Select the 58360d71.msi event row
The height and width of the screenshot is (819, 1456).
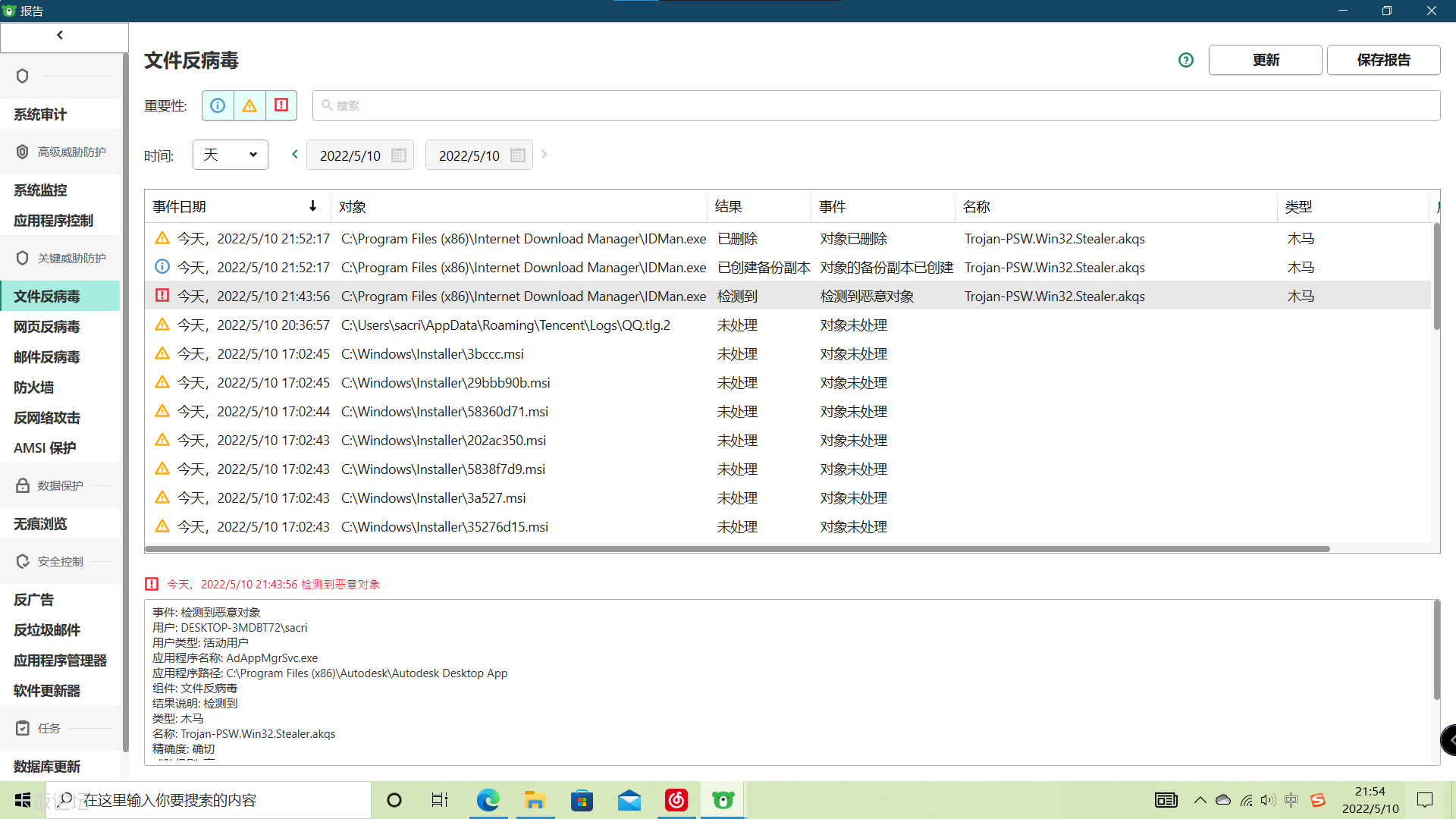pyautogui.click(x=788, y=412)
